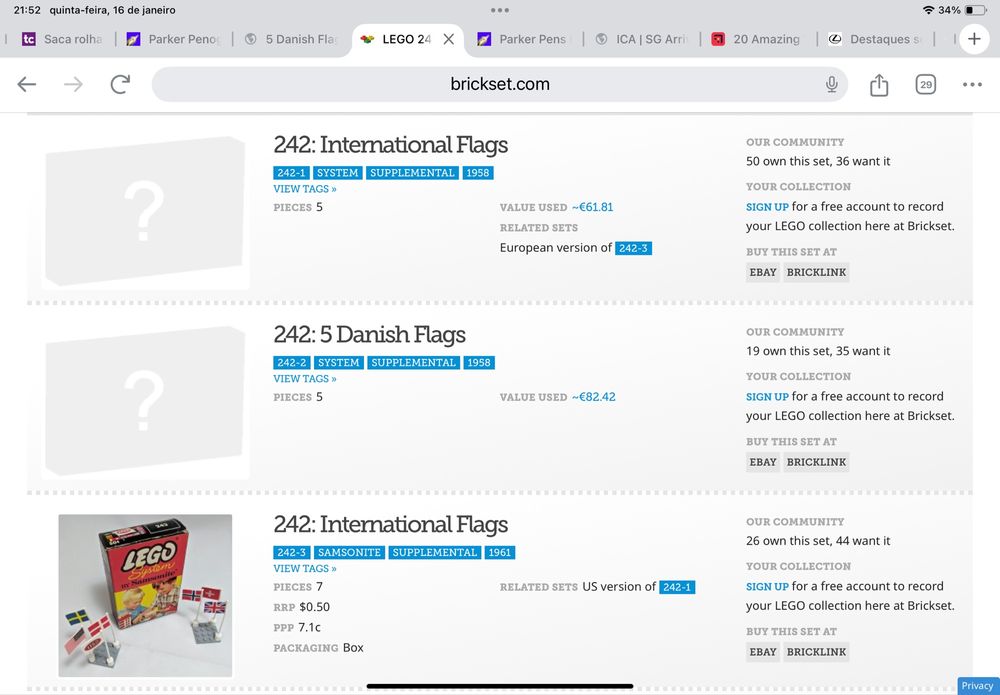Screen dimensions: 1000x695
Task: Switch to the Saca rolha tab
Action: (x=62, y=39)
